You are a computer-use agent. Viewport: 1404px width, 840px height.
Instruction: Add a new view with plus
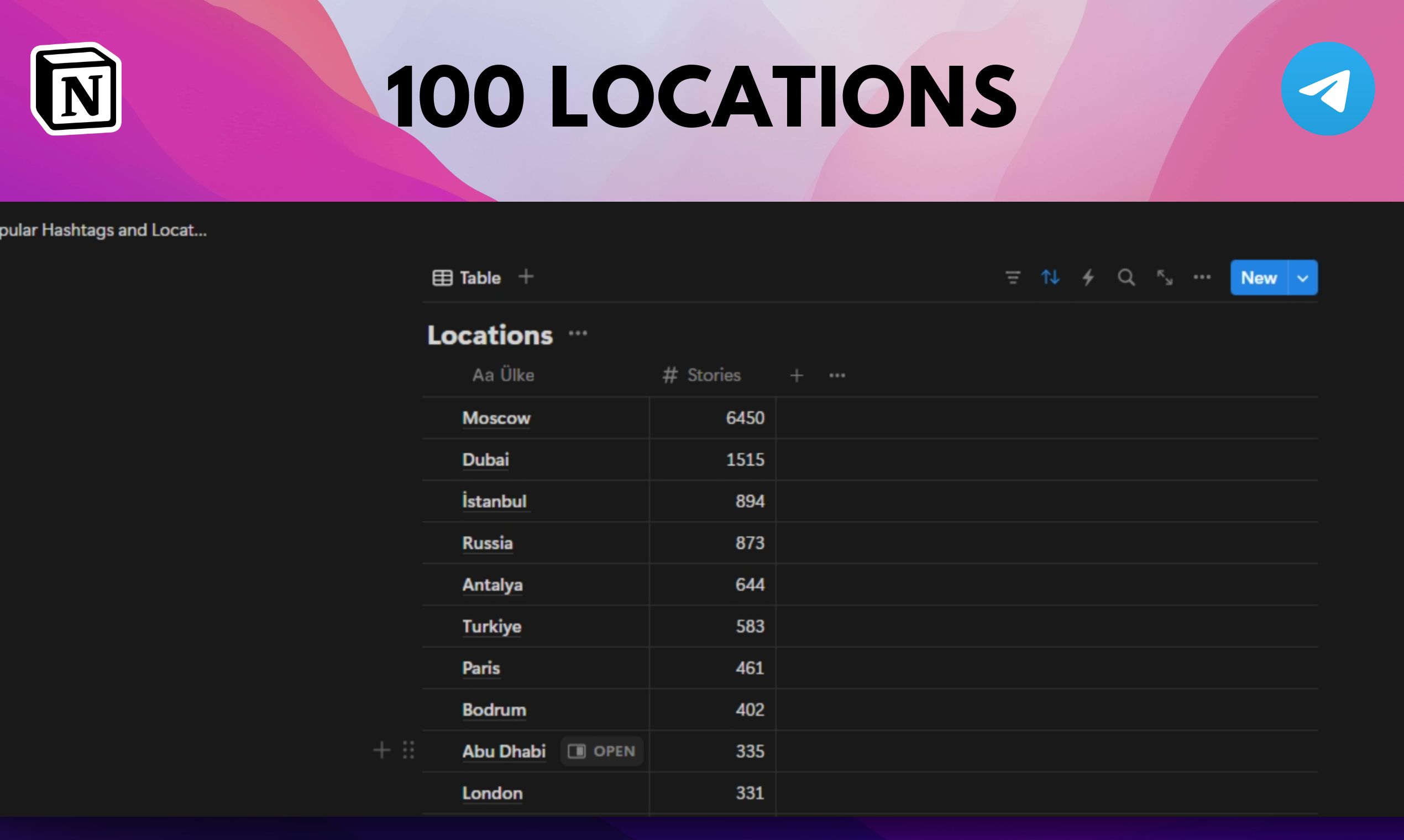click(x=526, y=277)
